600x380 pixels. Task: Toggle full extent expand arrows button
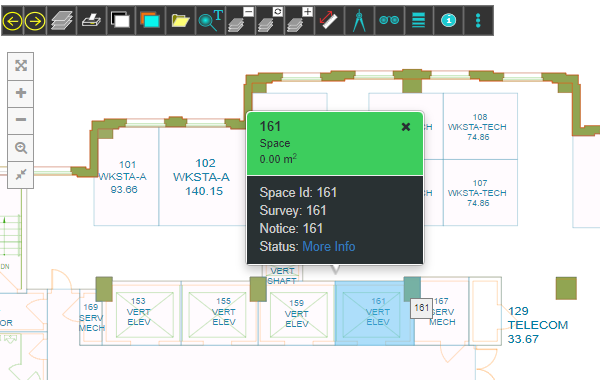click(21, 66)
